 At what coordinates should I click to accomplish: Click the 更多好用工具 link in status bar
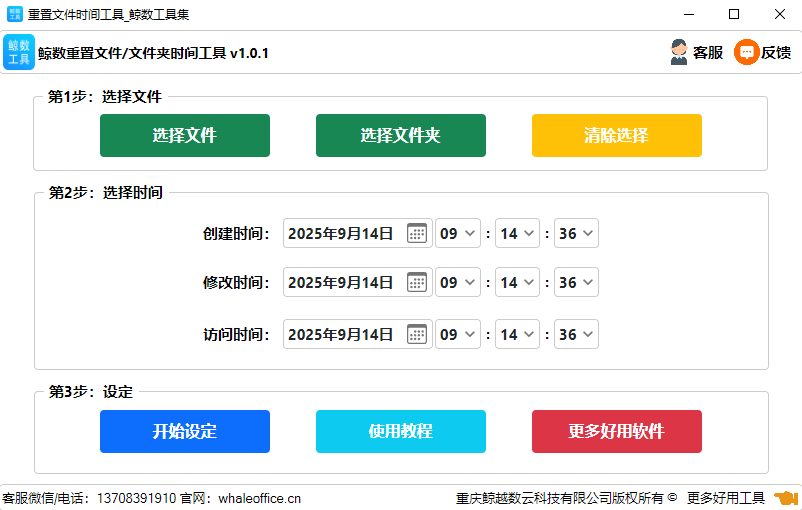coord(725,498)
